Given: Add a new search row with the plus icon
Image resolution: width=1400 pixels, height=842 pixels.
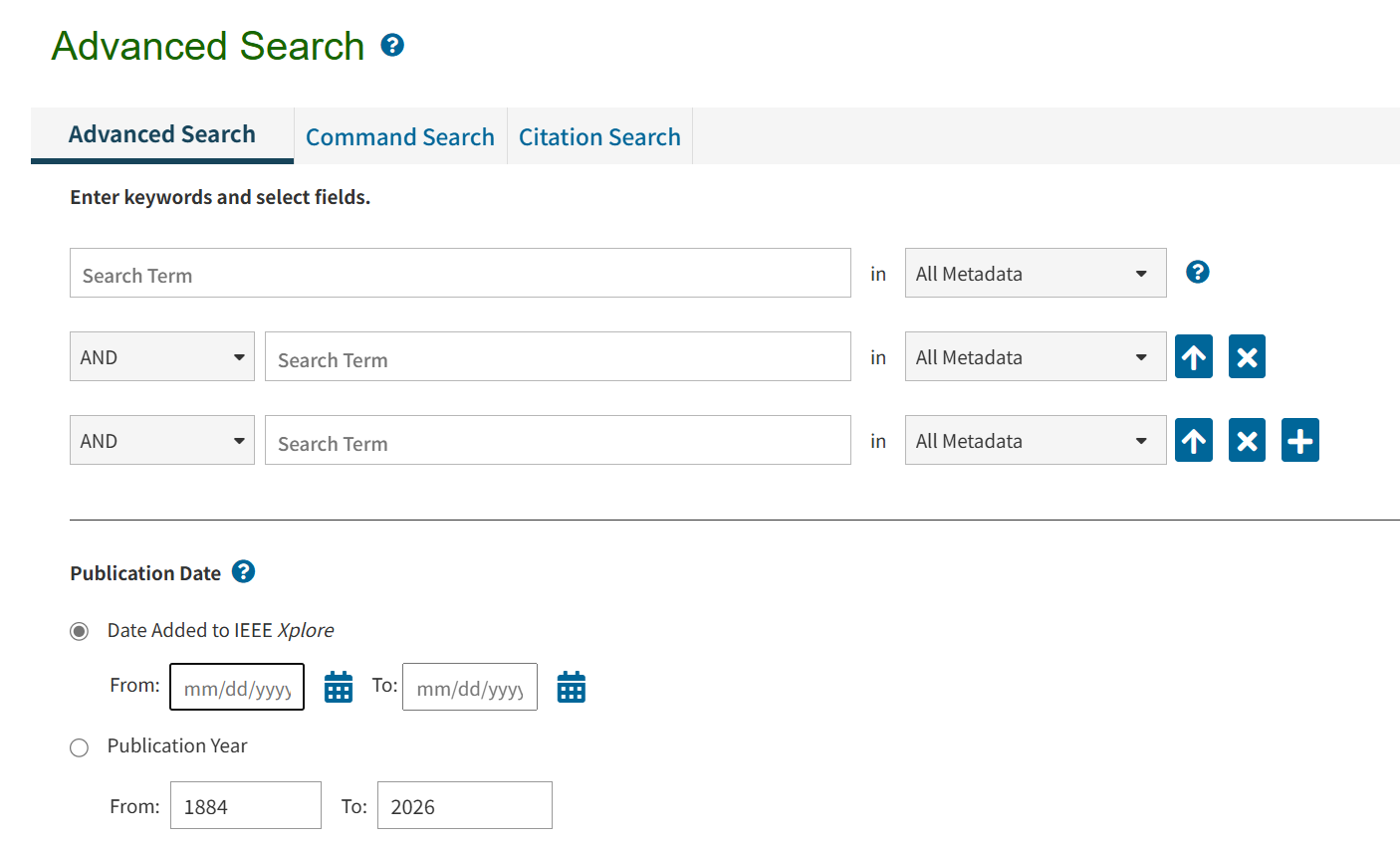Looking at the screenshot, I should pos(1300,440).
